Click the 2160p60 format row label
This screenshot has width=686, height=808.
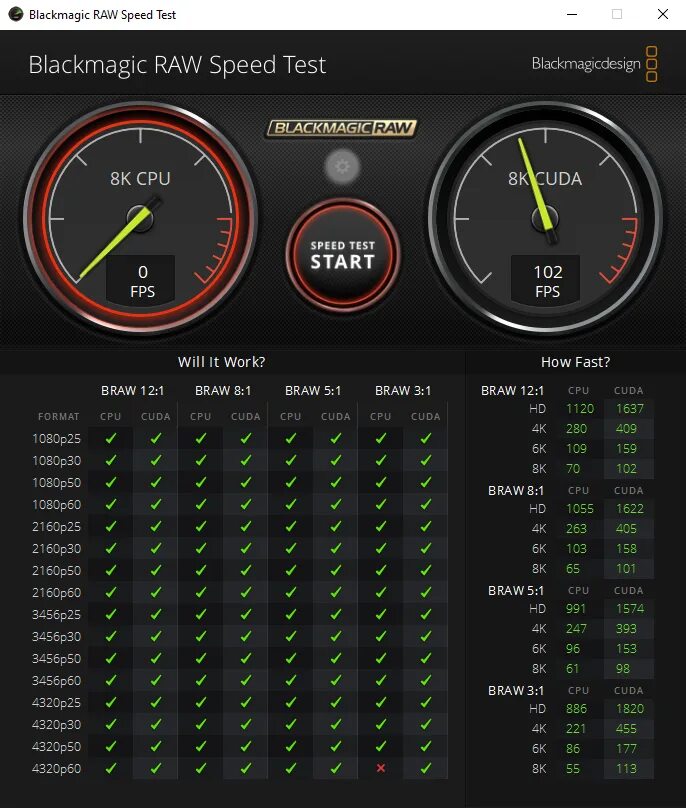tap(56, 593)
